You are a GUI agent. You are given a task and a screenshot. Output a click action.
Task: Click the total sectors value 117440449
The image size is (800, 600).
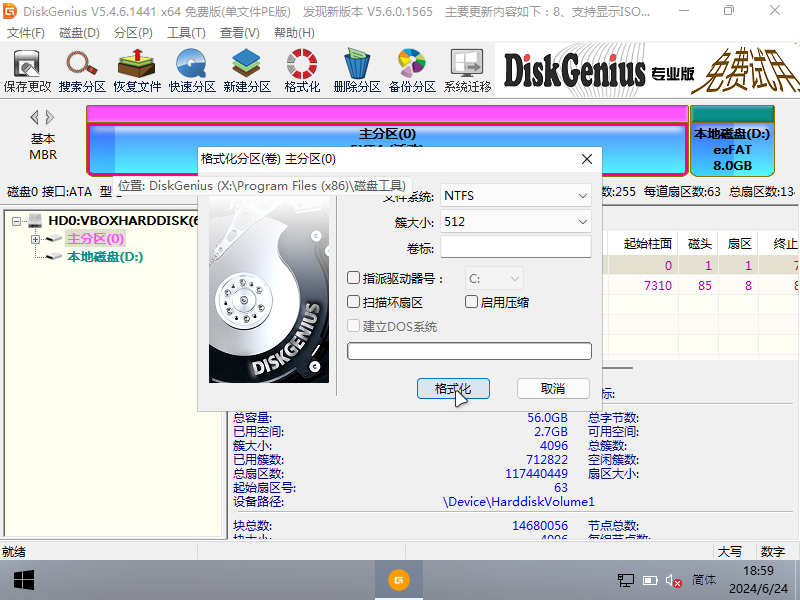pos(536,474)
